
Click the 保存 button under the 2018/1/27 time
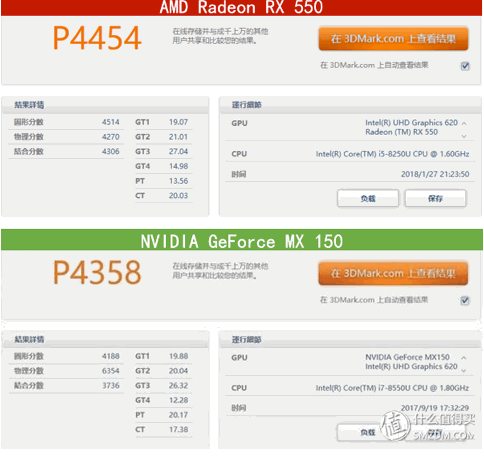[x=435, y=198]
